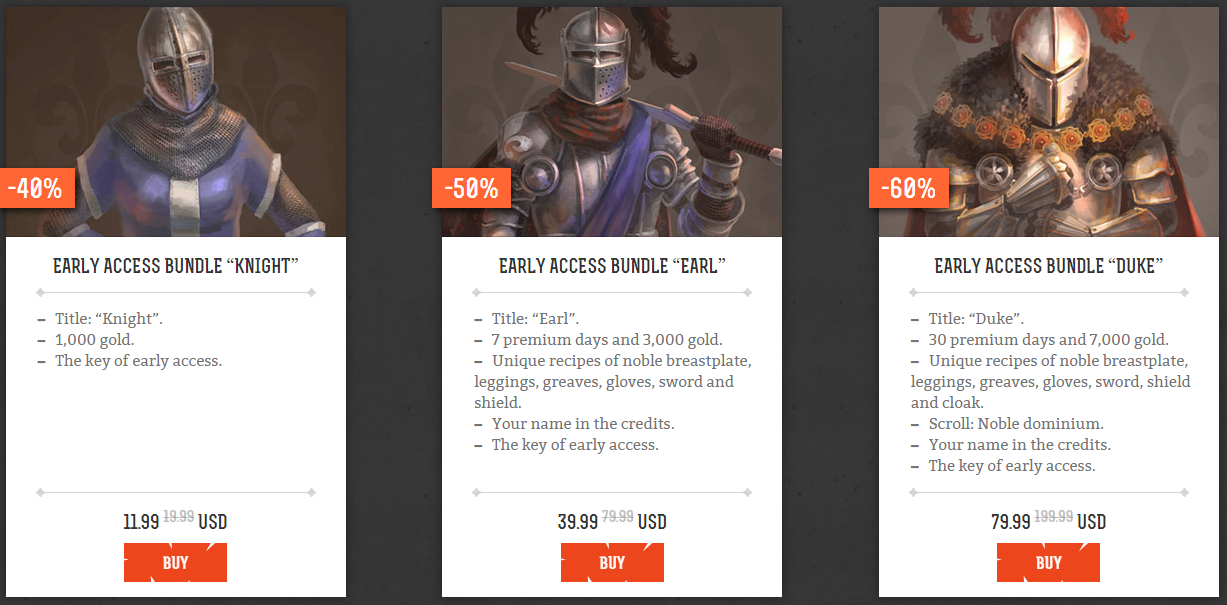
Task: Click the 11.99 USD price
Action: (141, 522)
